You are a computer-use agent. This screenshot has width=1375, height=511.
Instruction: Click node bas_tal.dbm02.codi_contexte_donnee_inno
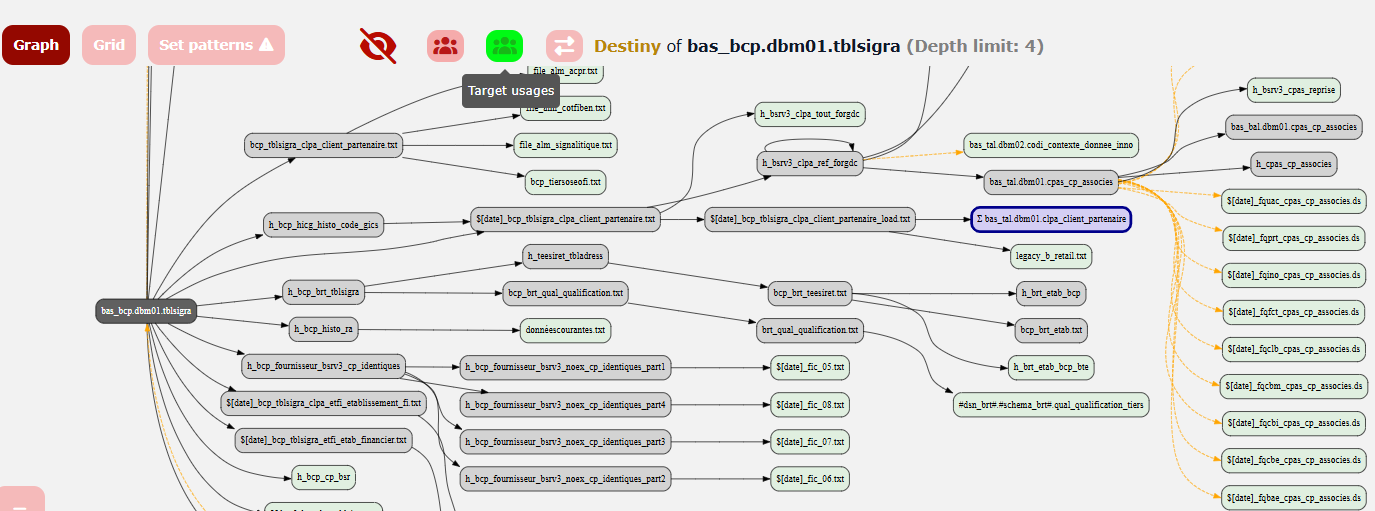click(1051, 145)
